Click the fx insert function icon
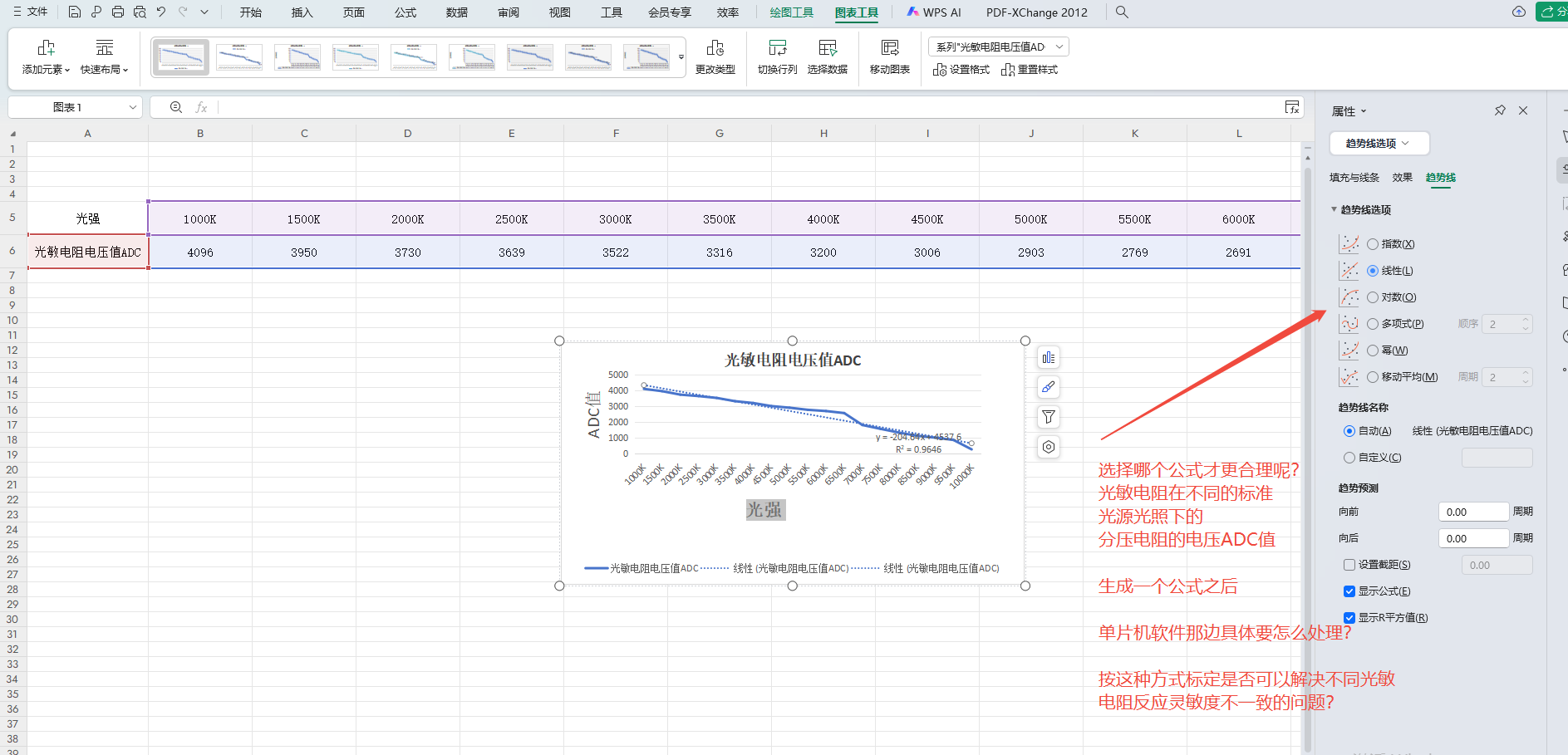 (201, 107)
